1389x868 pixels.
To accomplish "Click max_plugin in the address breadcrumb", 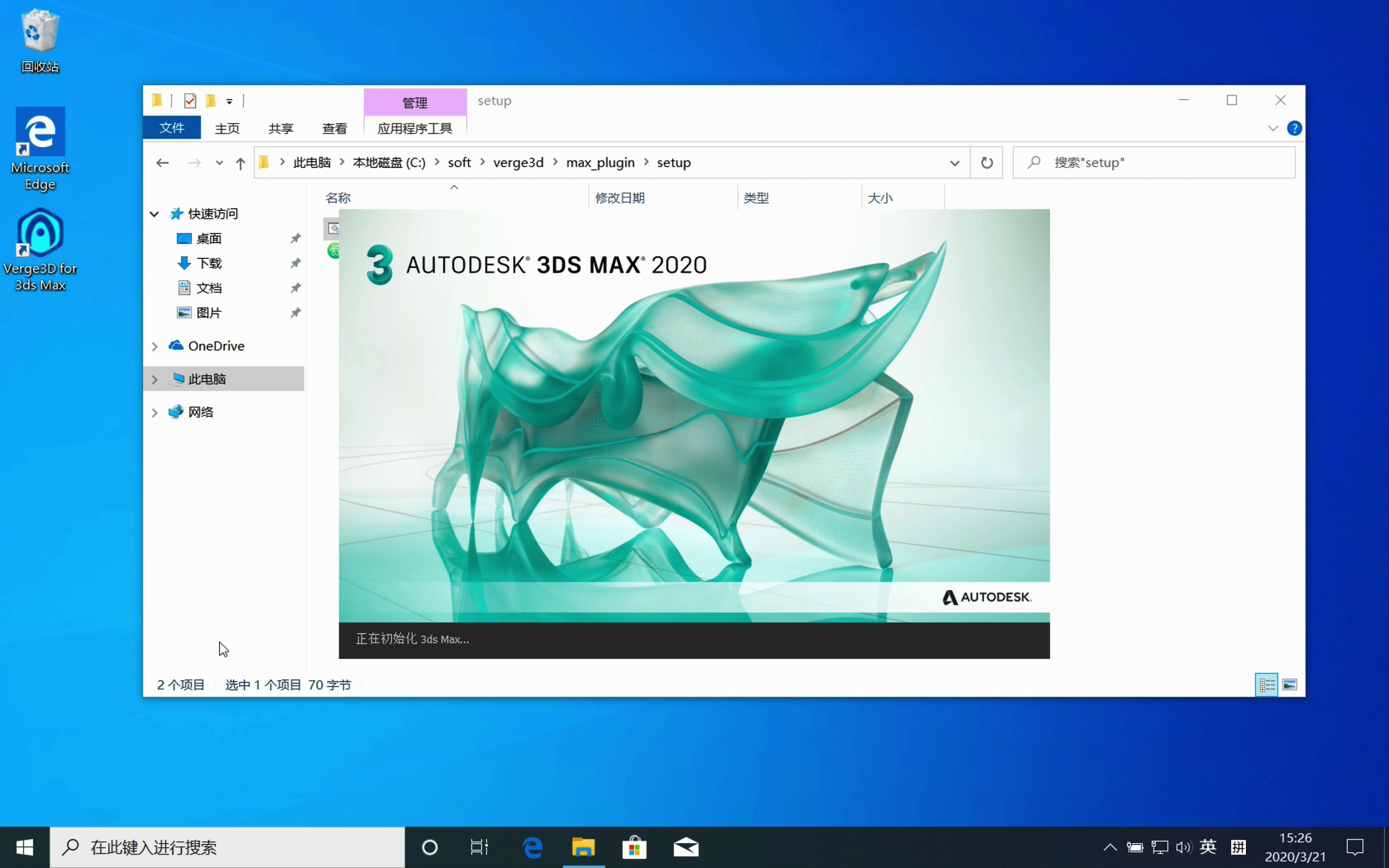I will [600, 162].
